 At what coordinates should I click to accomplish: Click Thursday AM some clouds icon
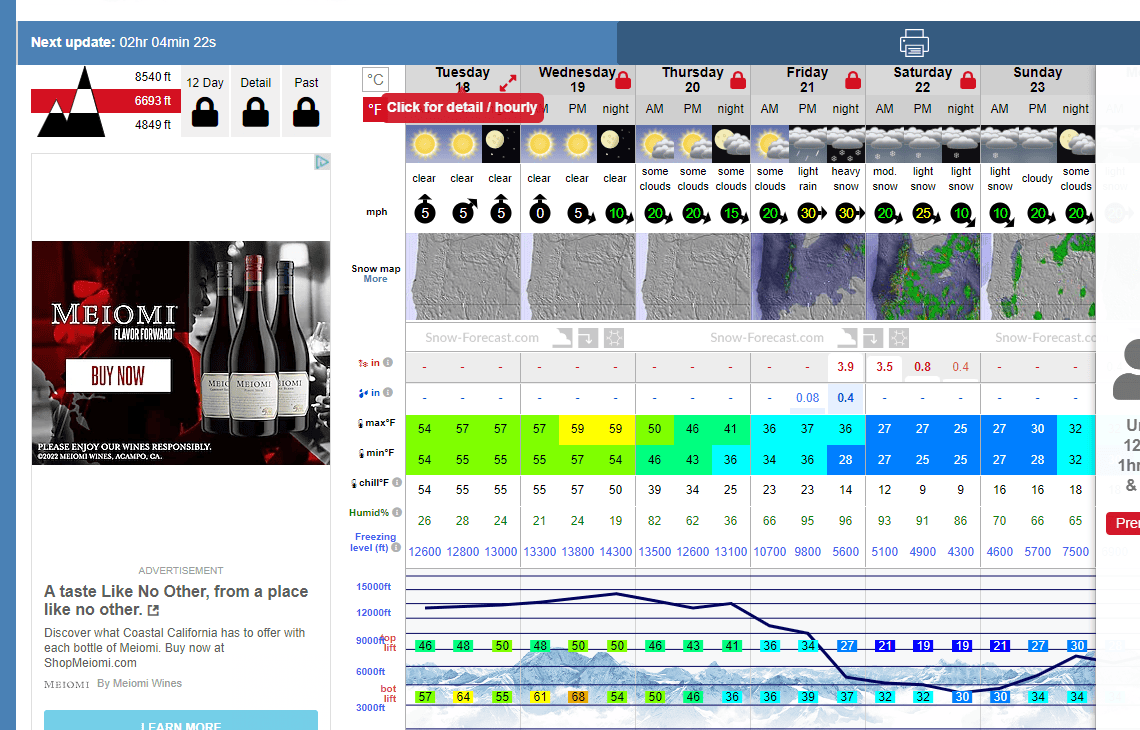click(x=654, y=144)
